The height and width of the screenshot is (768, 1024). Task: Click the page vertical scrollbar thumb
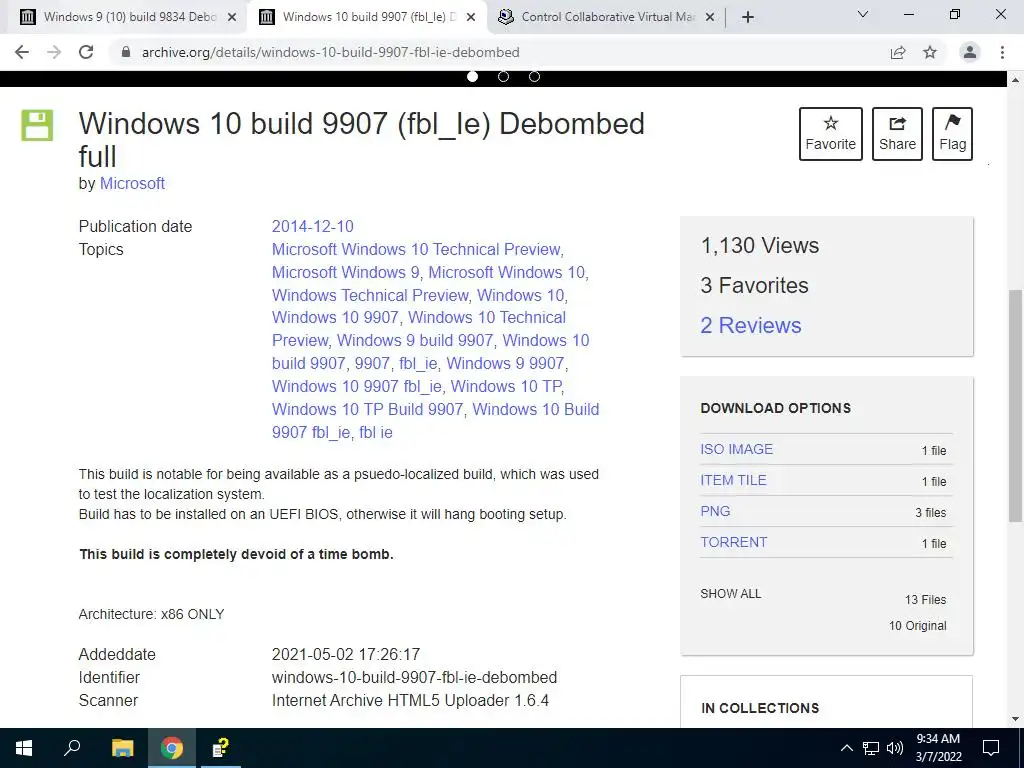[1016, 405]
